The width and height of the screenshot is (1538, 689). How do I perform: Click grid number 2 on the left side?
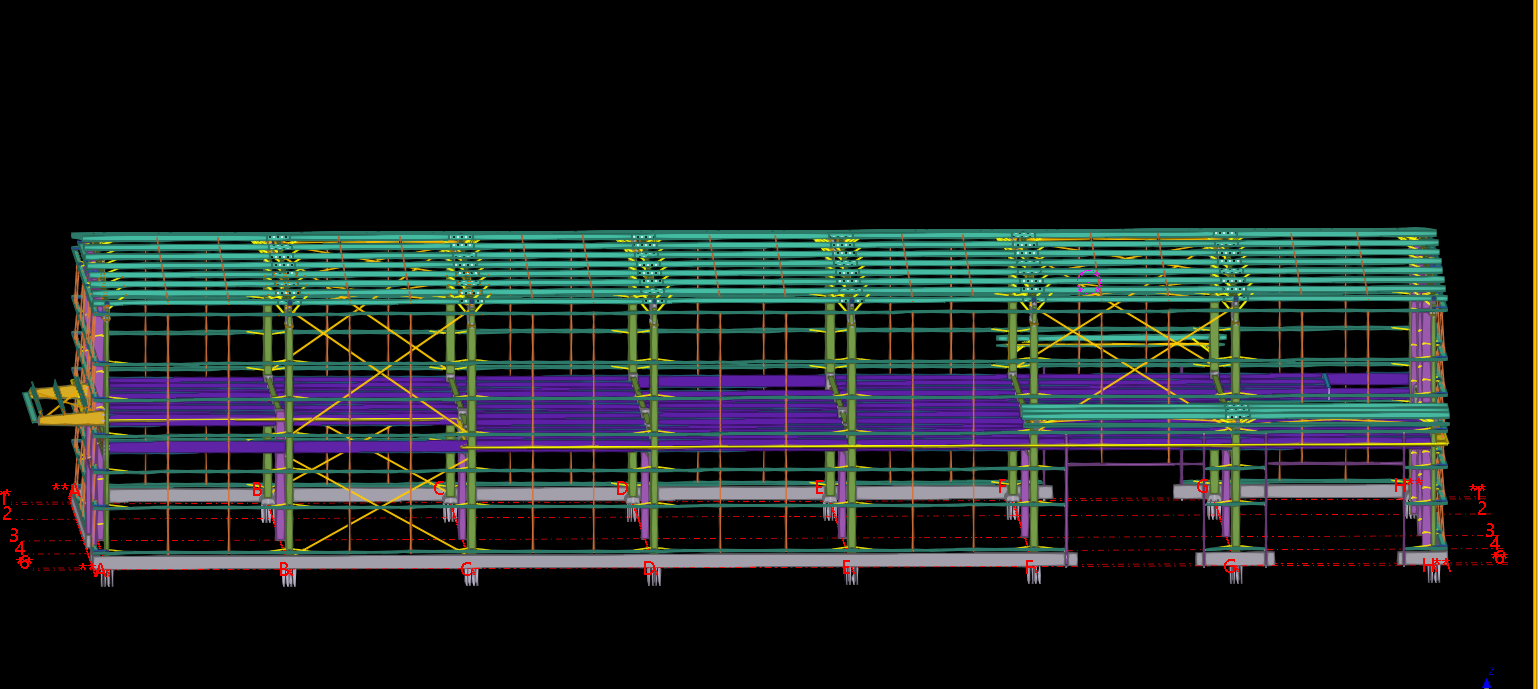click(8, 514)
